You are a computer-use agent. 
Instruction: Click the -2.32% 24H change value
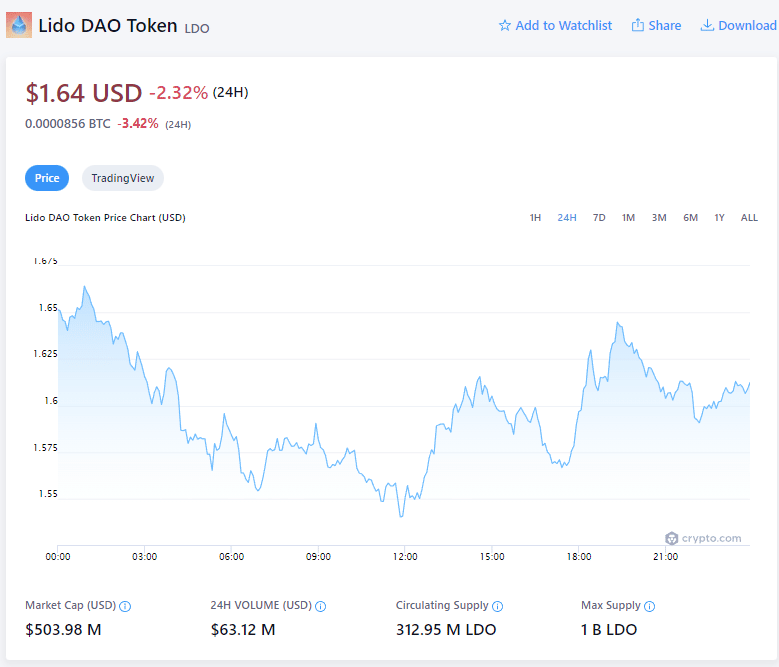(179, 93)
